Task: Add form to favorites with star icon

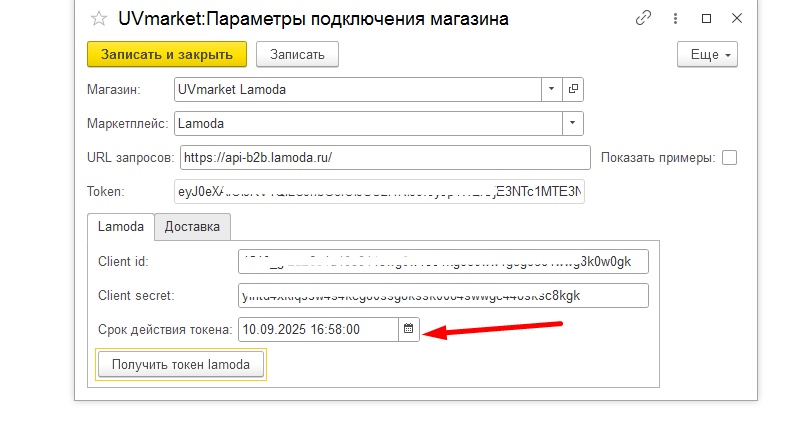Action: click(x=99, y=19)
